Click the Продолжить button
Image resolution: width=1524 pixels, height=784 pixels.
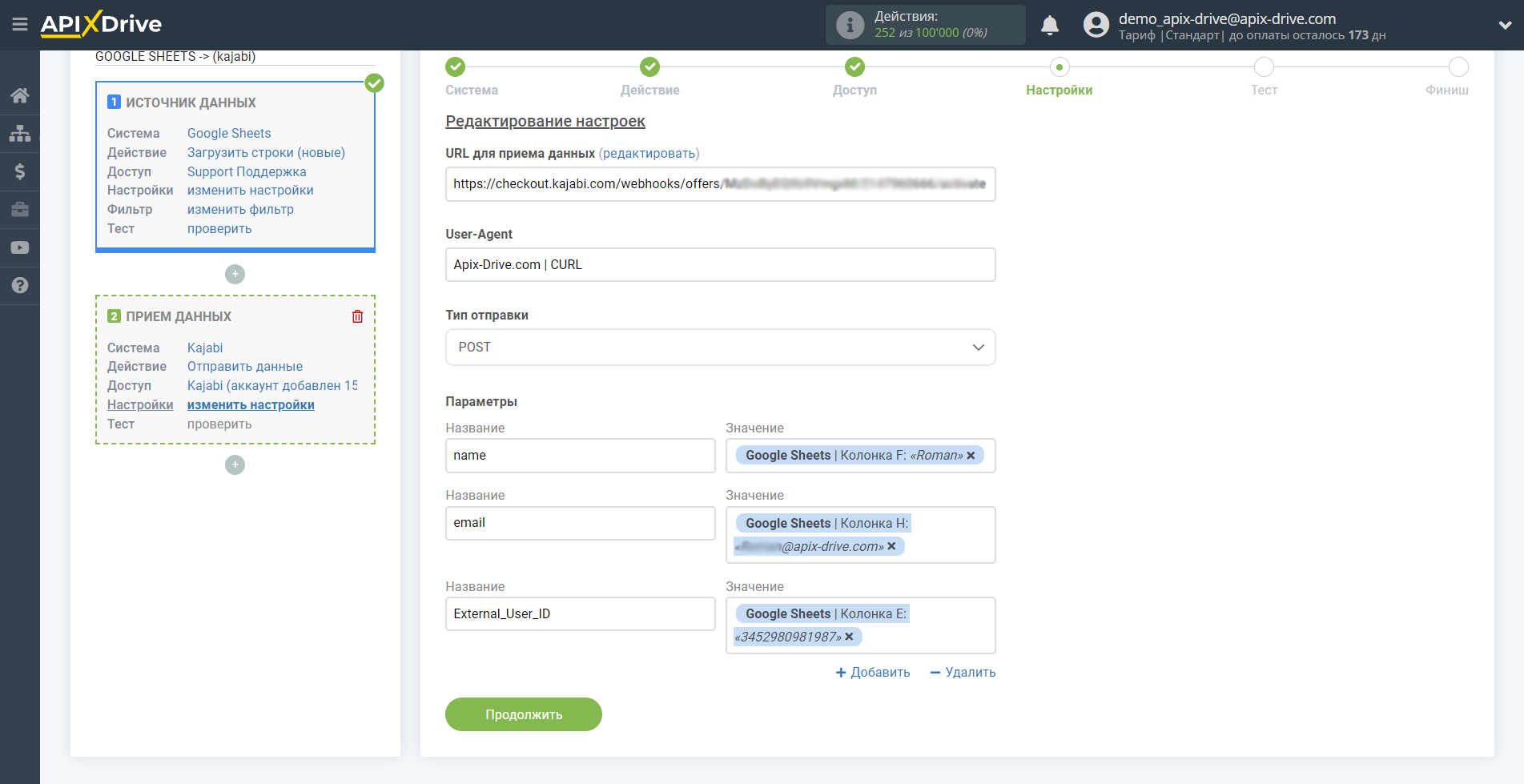(524, 714)
